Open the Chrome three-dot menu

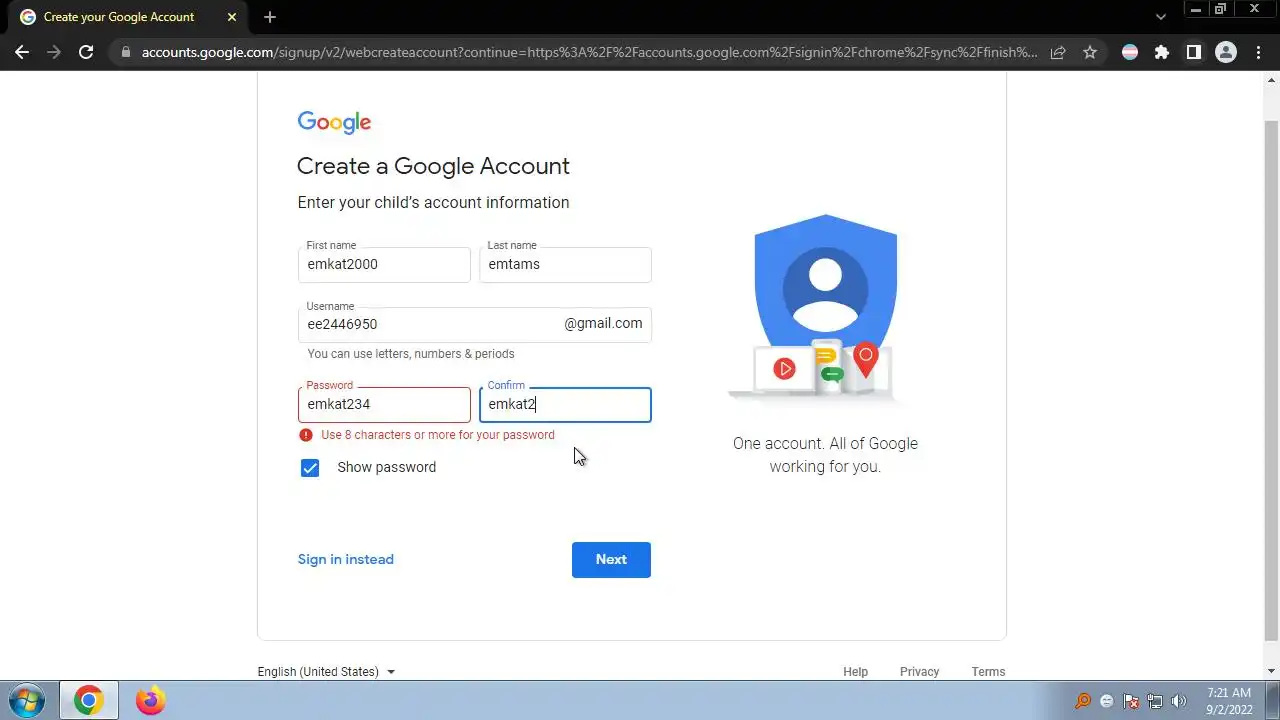(1259, 52)
